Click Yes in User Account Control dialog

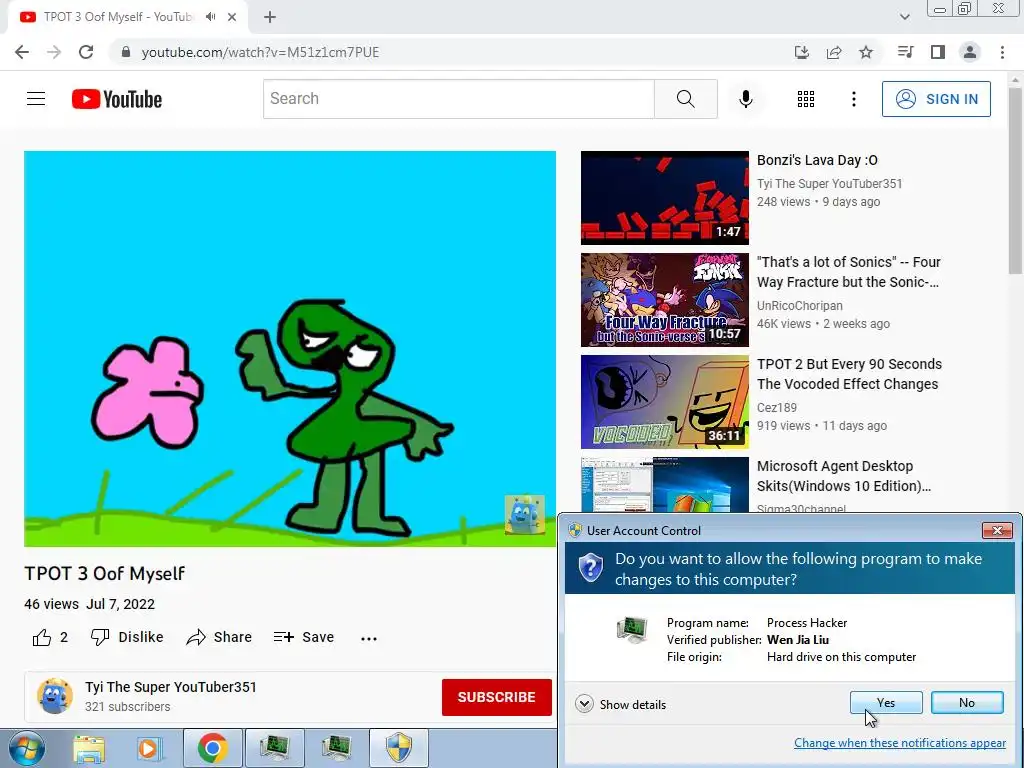886,703
